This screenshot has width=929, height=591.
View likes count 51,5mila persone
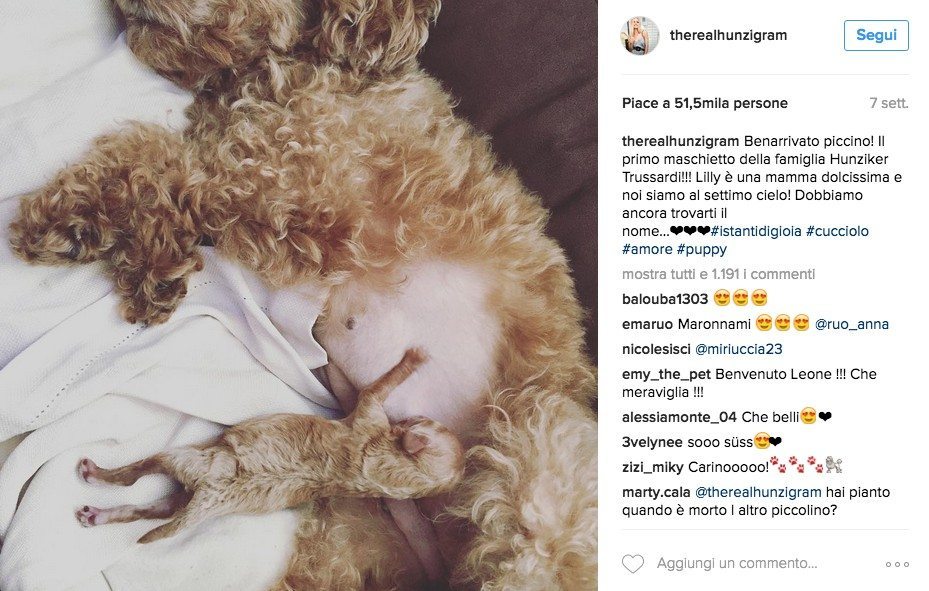tap(705, 104)
